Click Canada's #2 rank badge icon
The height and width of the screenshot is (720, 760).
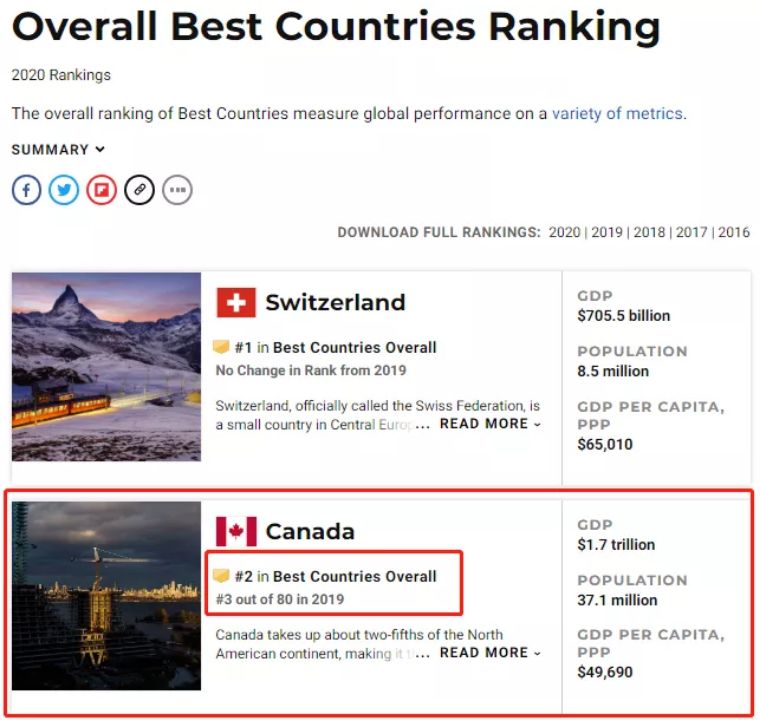click(222, 576)
